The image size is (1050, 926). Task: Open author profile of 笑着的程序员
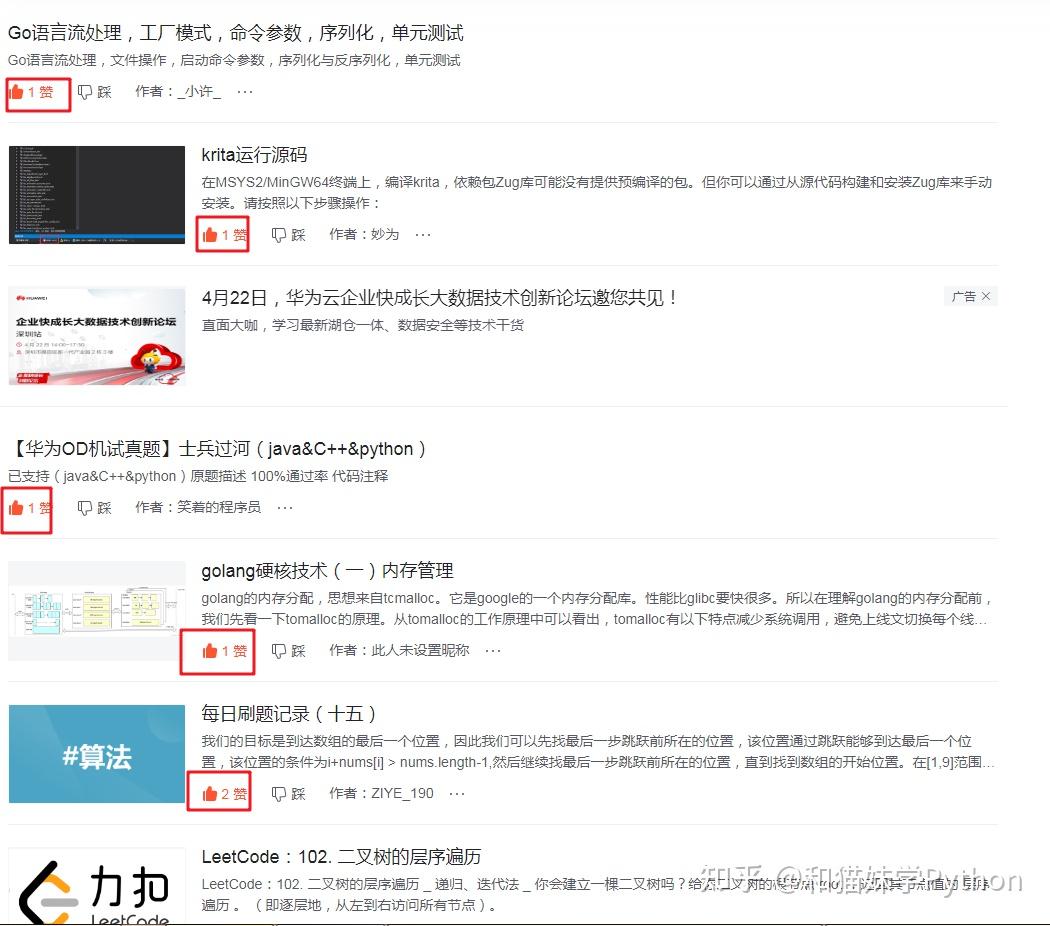point(216,507)
